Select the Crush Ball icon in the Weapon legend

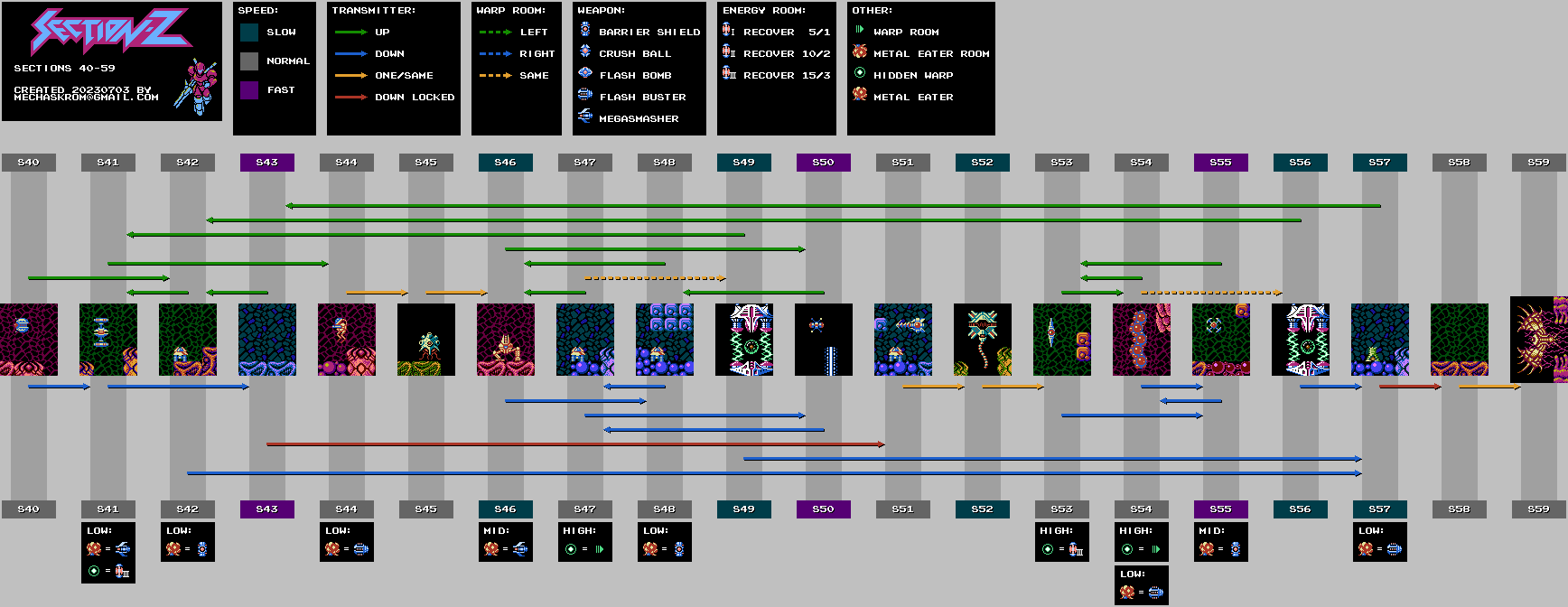click(585, 51)
